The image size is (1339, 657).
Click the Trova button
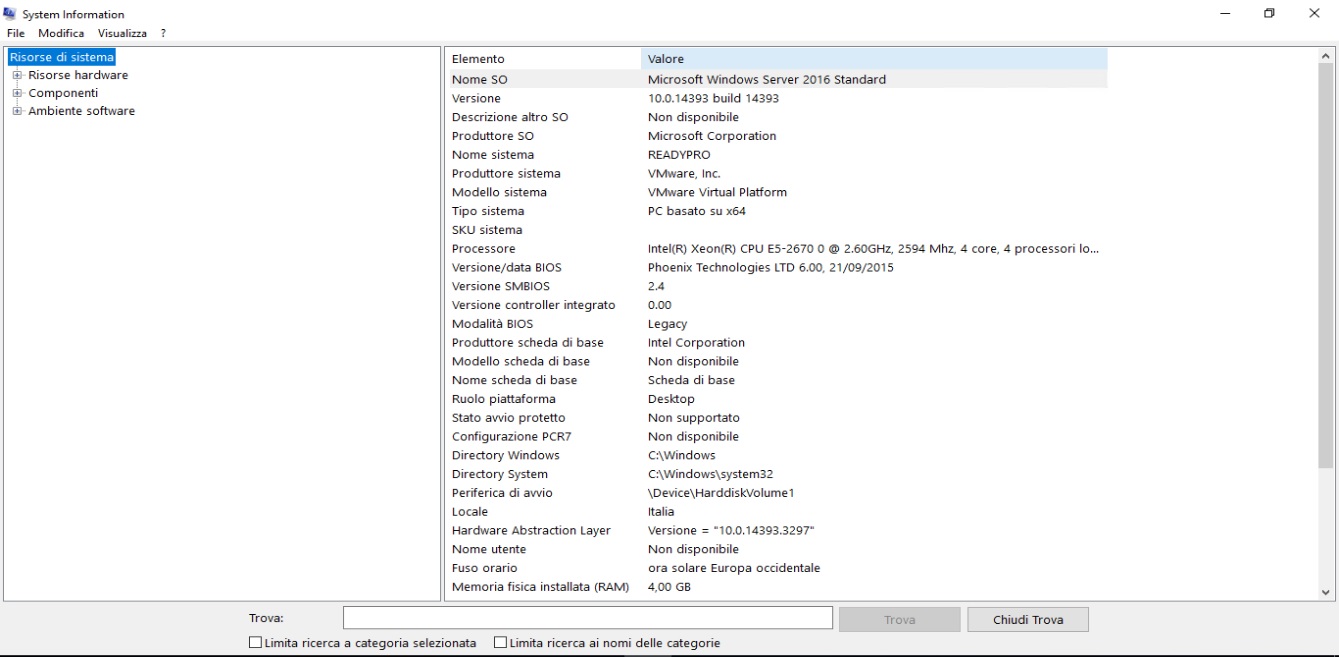[899, 620]
